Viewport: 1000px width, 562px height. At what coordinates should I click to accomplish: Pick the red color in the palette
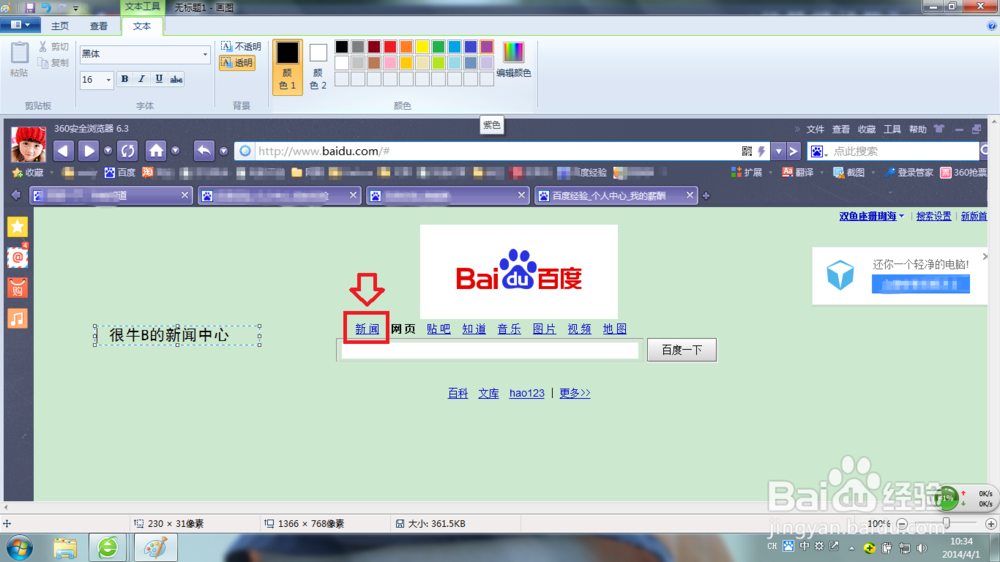(390, 47)
